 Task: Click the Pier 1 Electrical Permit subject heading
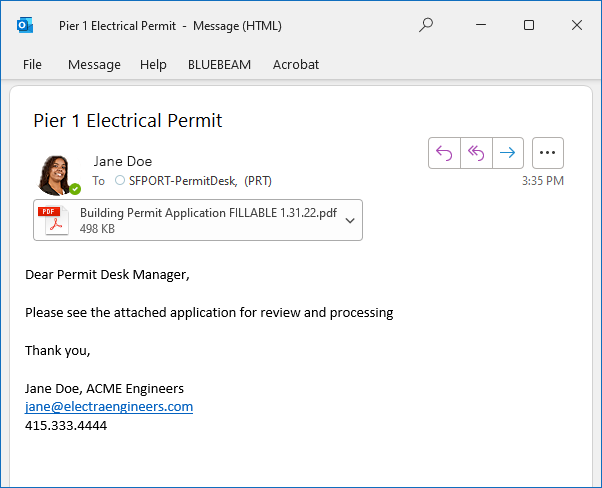pyautogui.click(x=127, y=121)
